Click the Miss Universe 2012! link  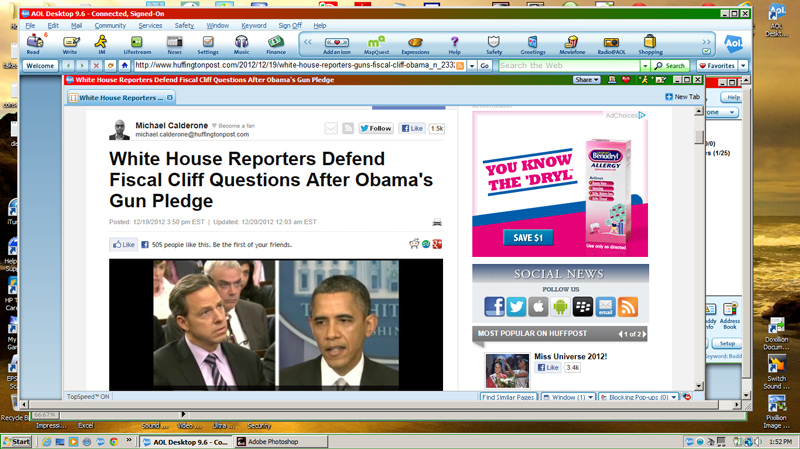[x=570, y=357]
